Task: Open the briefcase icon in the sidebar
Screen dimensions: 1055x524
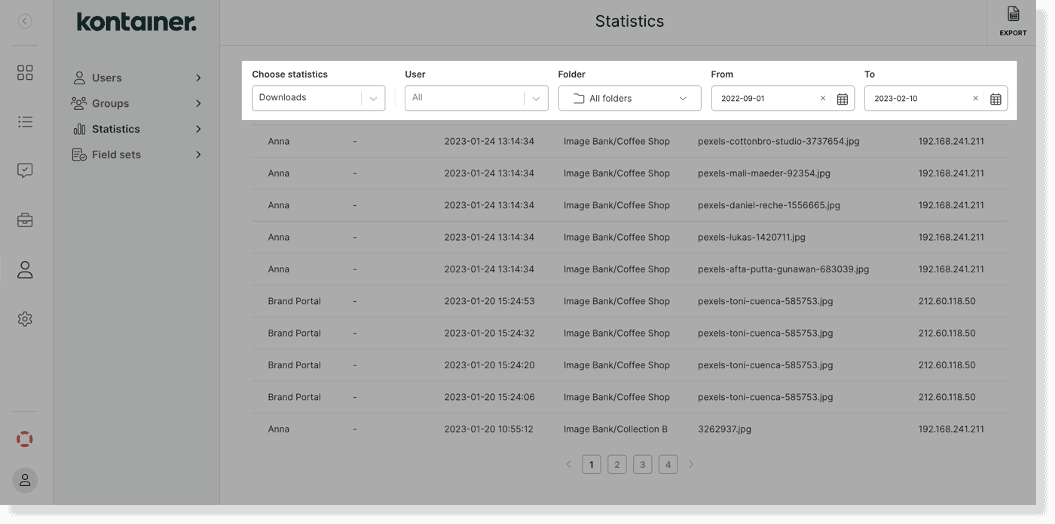Action: (25, 220)
